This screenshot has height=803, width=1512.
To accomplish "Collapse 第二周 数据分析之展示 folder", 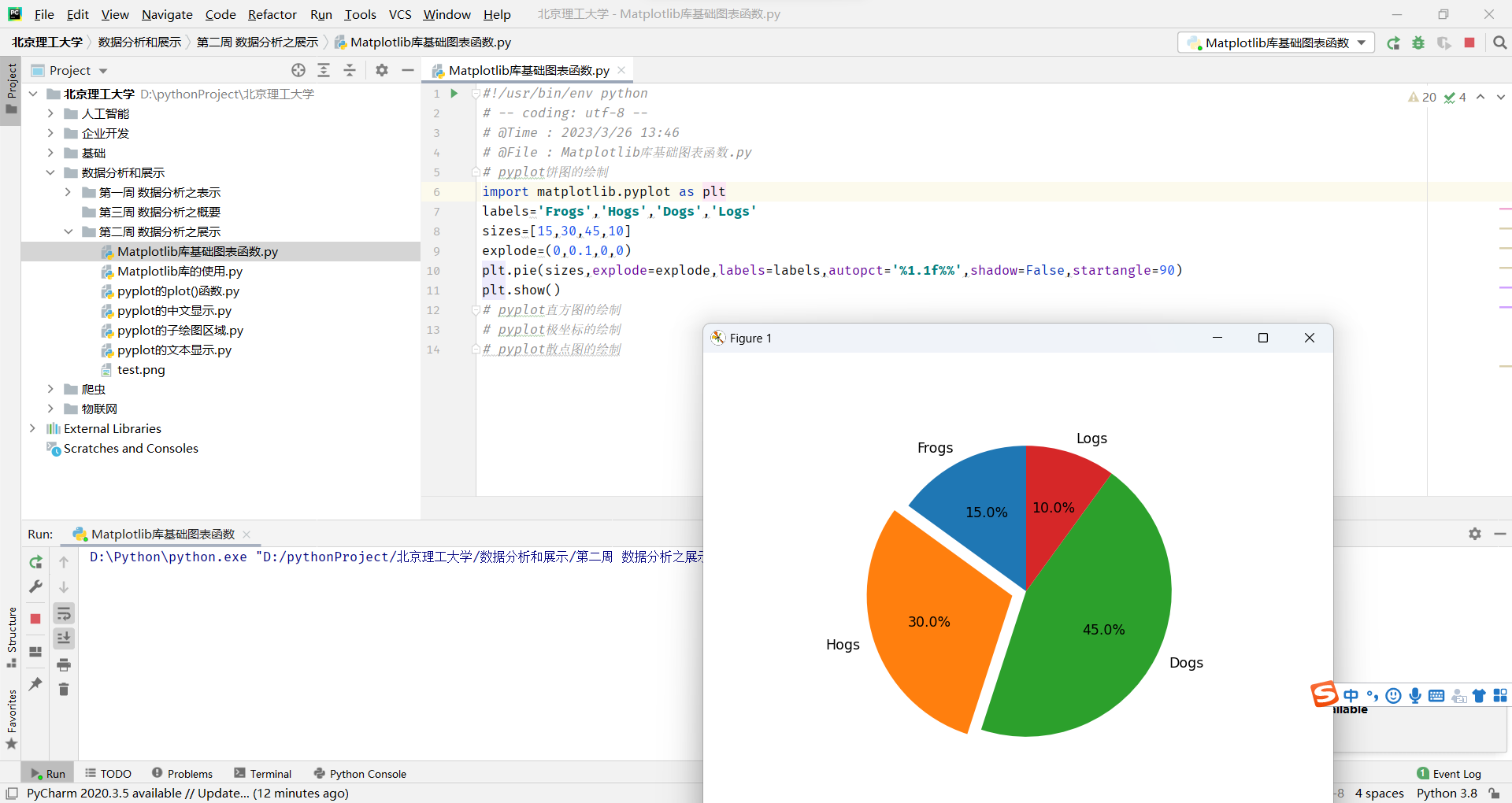I will click(68, 231).
